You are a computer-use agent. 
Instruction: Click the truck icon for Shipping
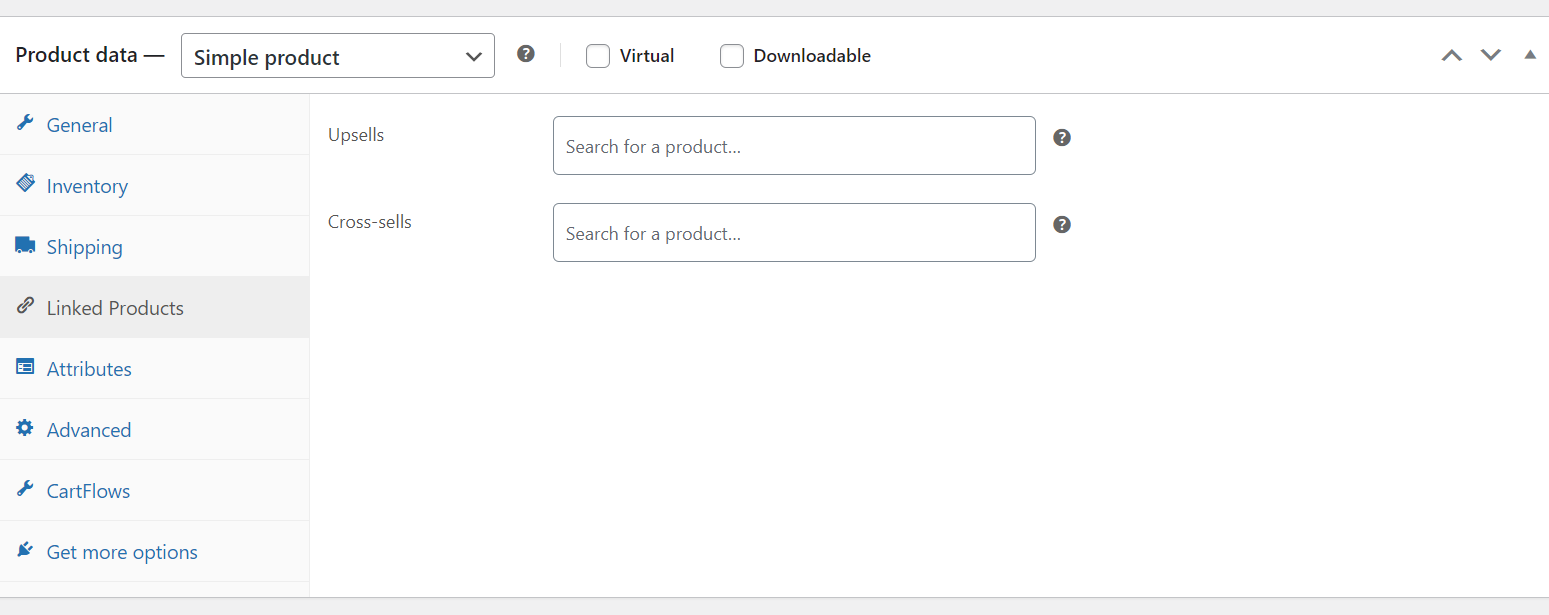25,244
